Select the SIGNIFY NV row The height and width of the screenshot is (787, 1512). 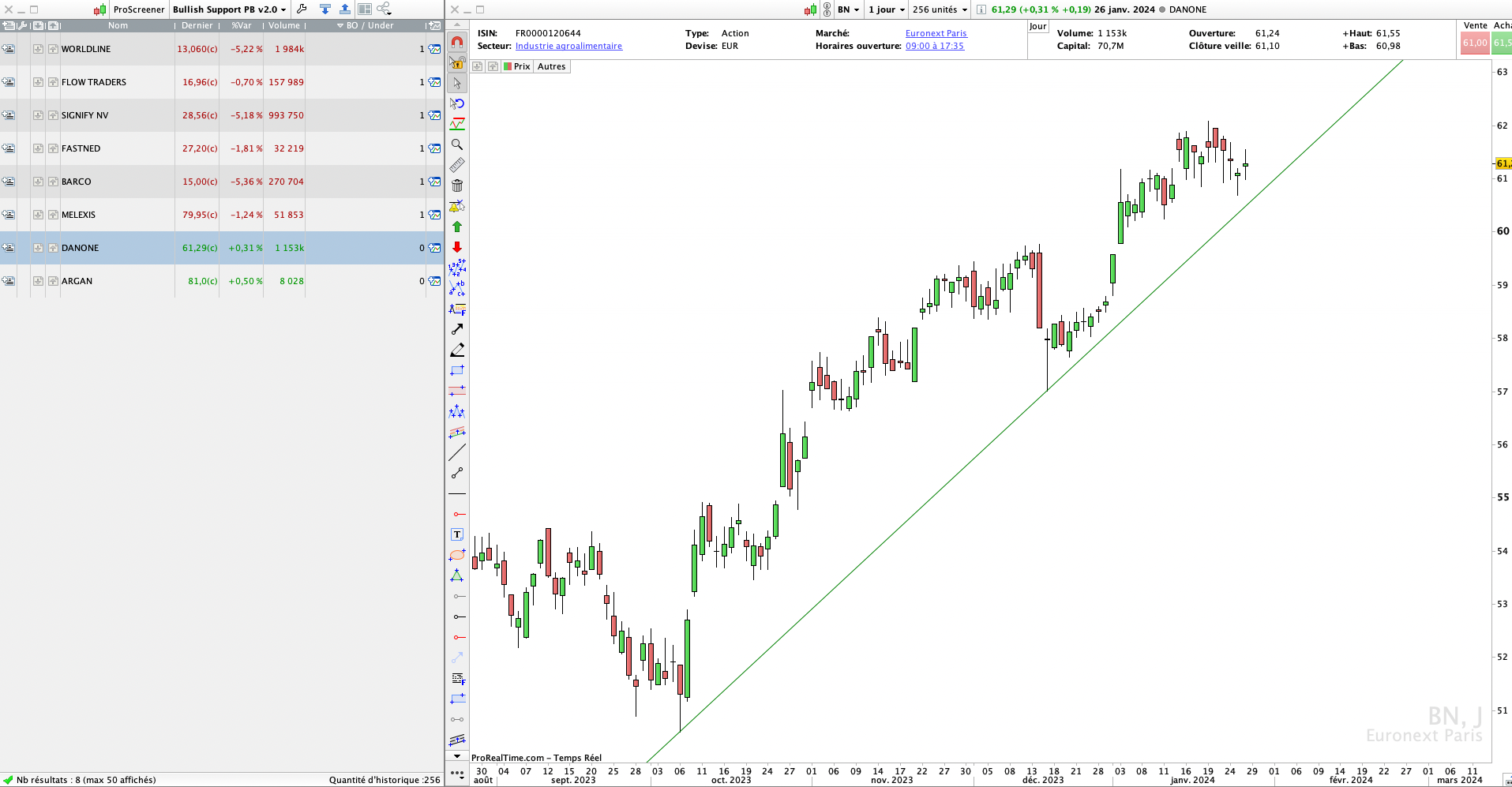(x=221, y=115)
